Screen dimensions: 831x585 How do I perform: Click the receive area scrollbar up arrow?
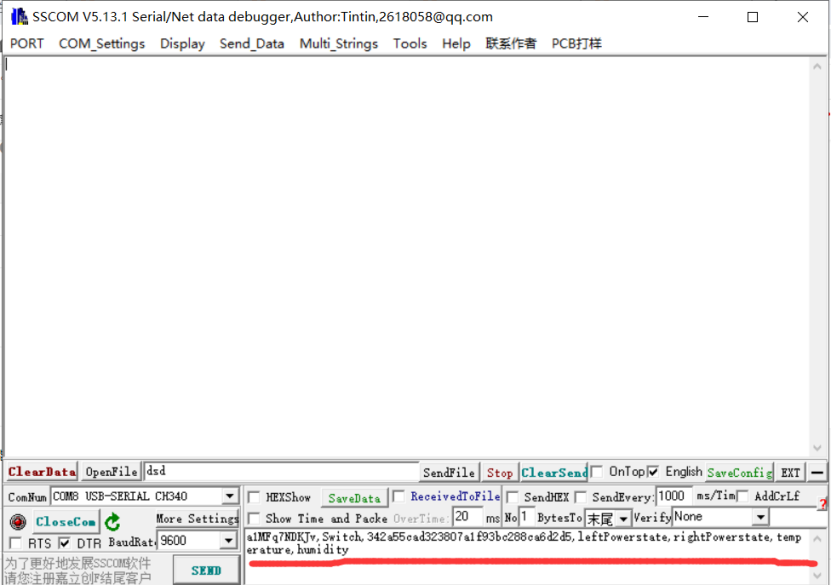[x=817, y=67]
